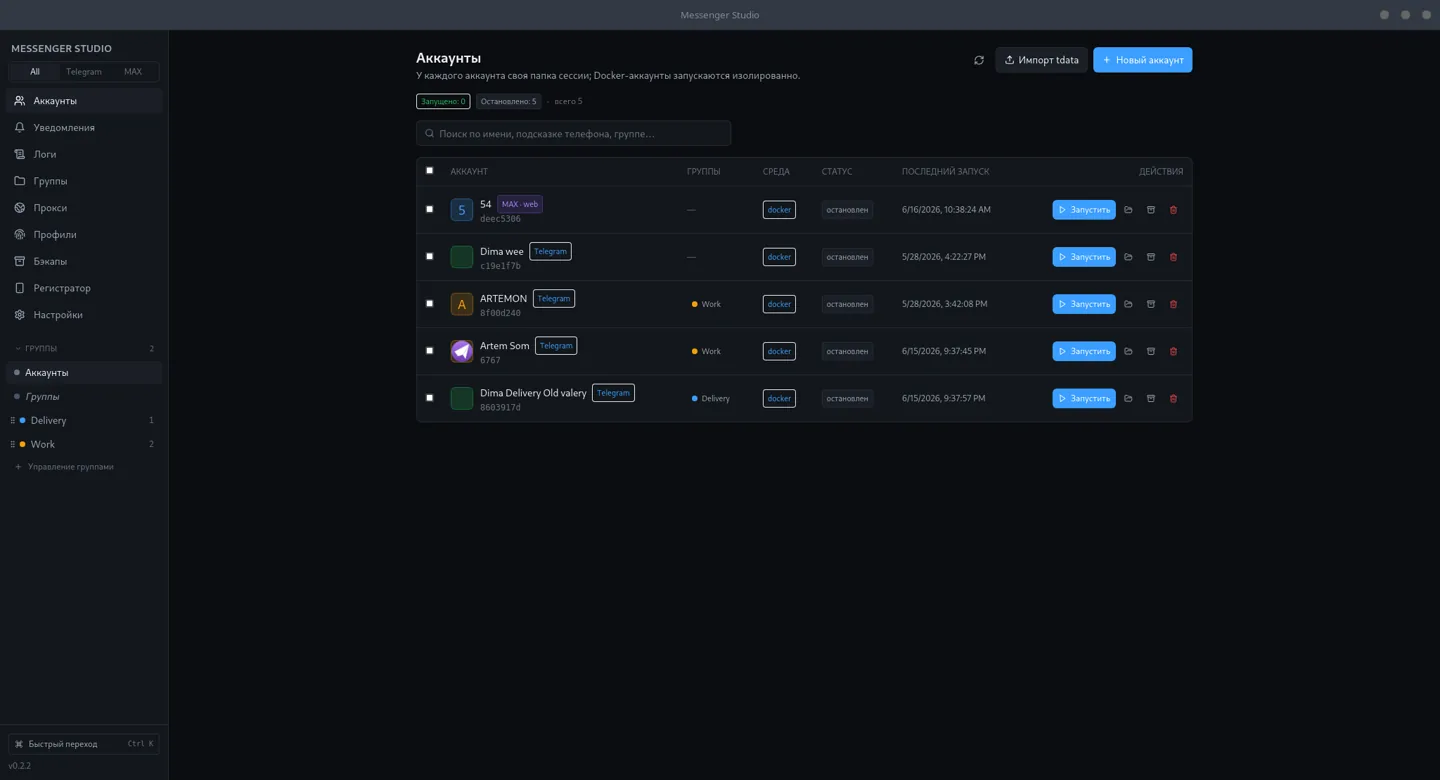The width and height of the screenshot is (1440, 780).
Task: Click the trash icon for Artem Som
Action: pos(1173,351)
